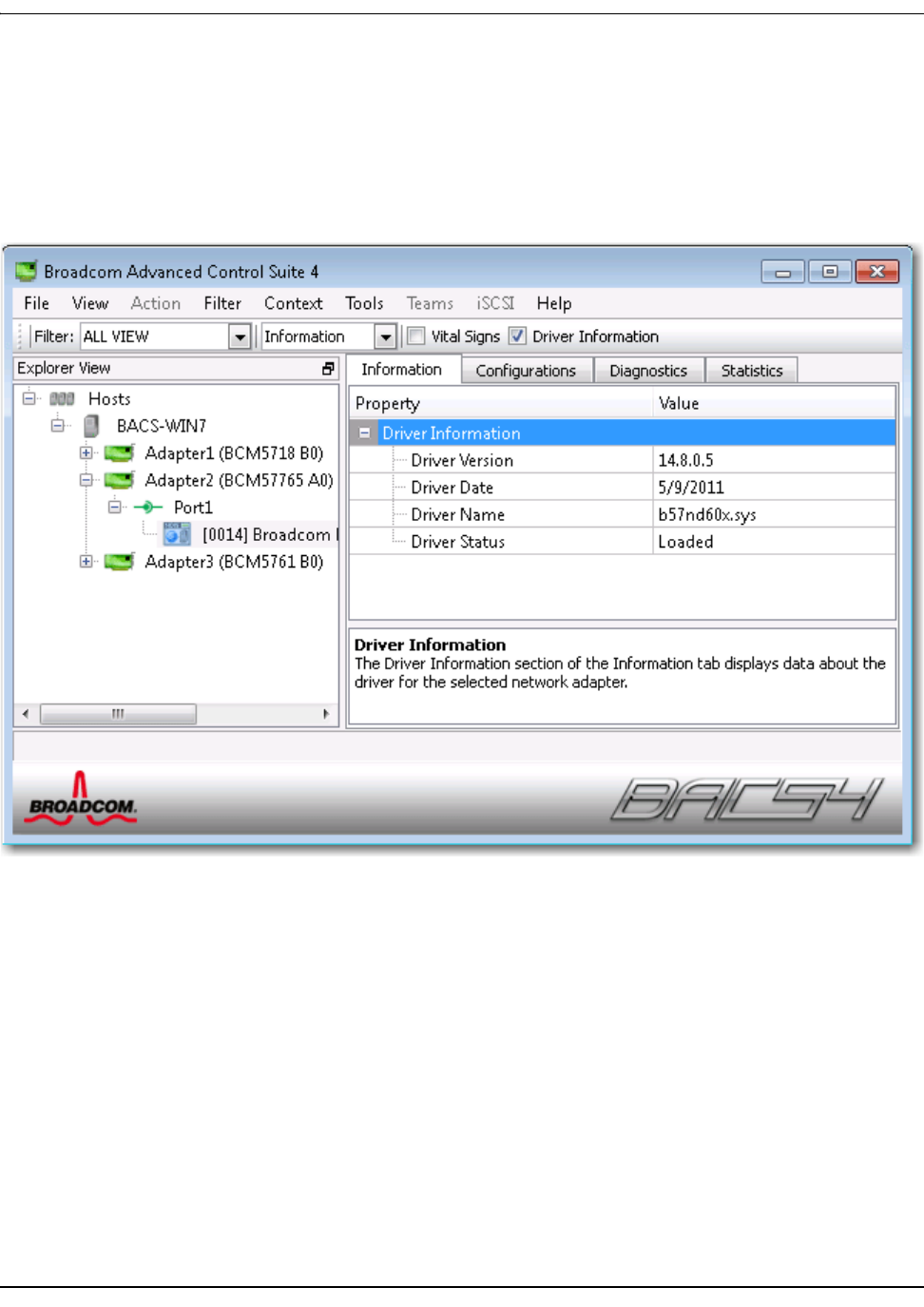Close the Broadcom Advanced Control Suite window
The image size is (924, 1307).
[876, 272]
